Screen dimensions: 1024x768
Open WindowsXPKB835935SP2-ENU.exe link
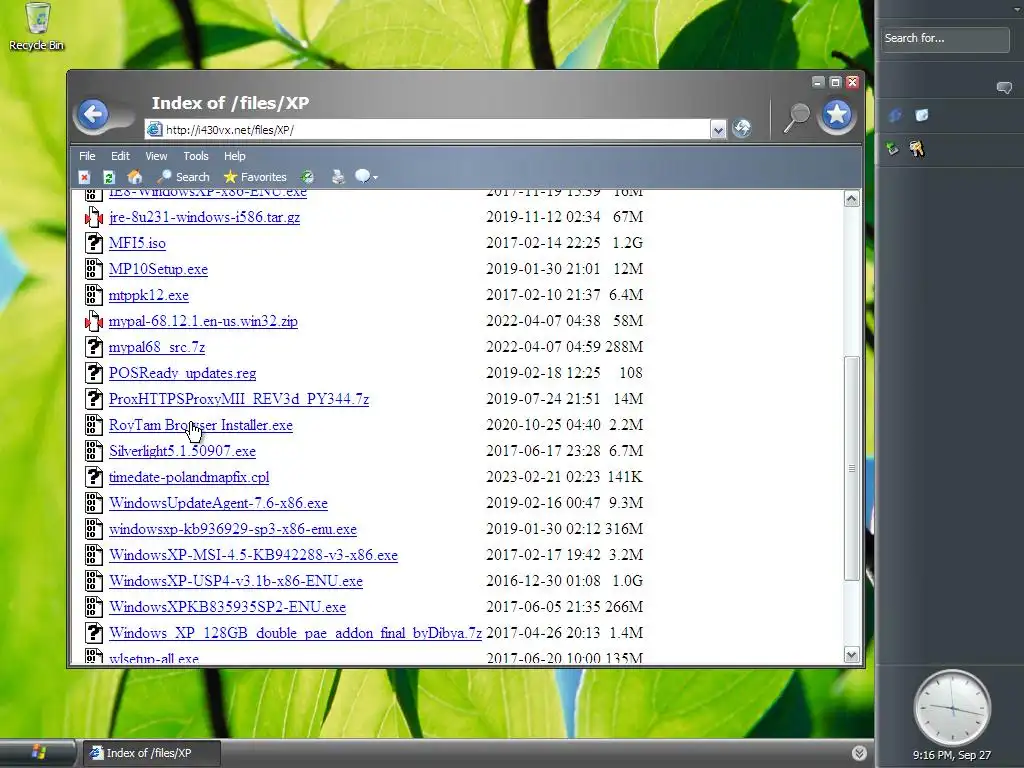227,607
